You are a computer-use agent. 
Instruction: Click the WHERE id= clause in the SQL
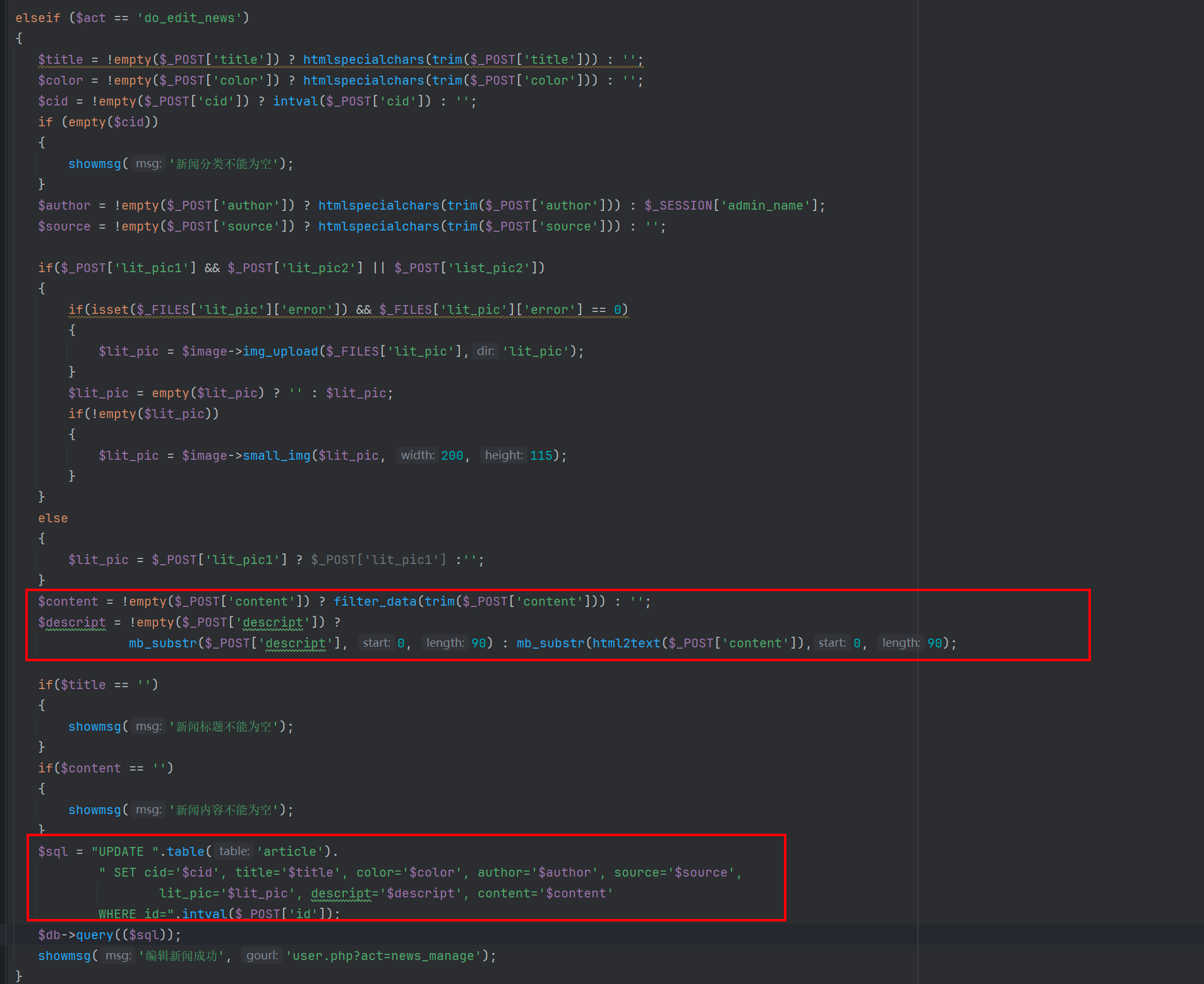(x=136, y=914)
